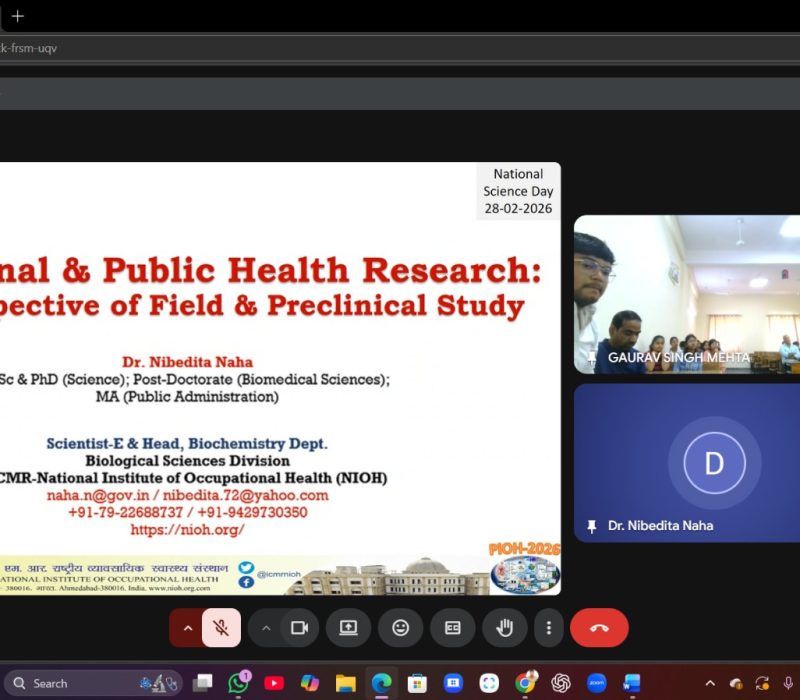Toggle closed captions on
Image resolution: width=800 pixels, height=700 pixels.
coord(452,628)
